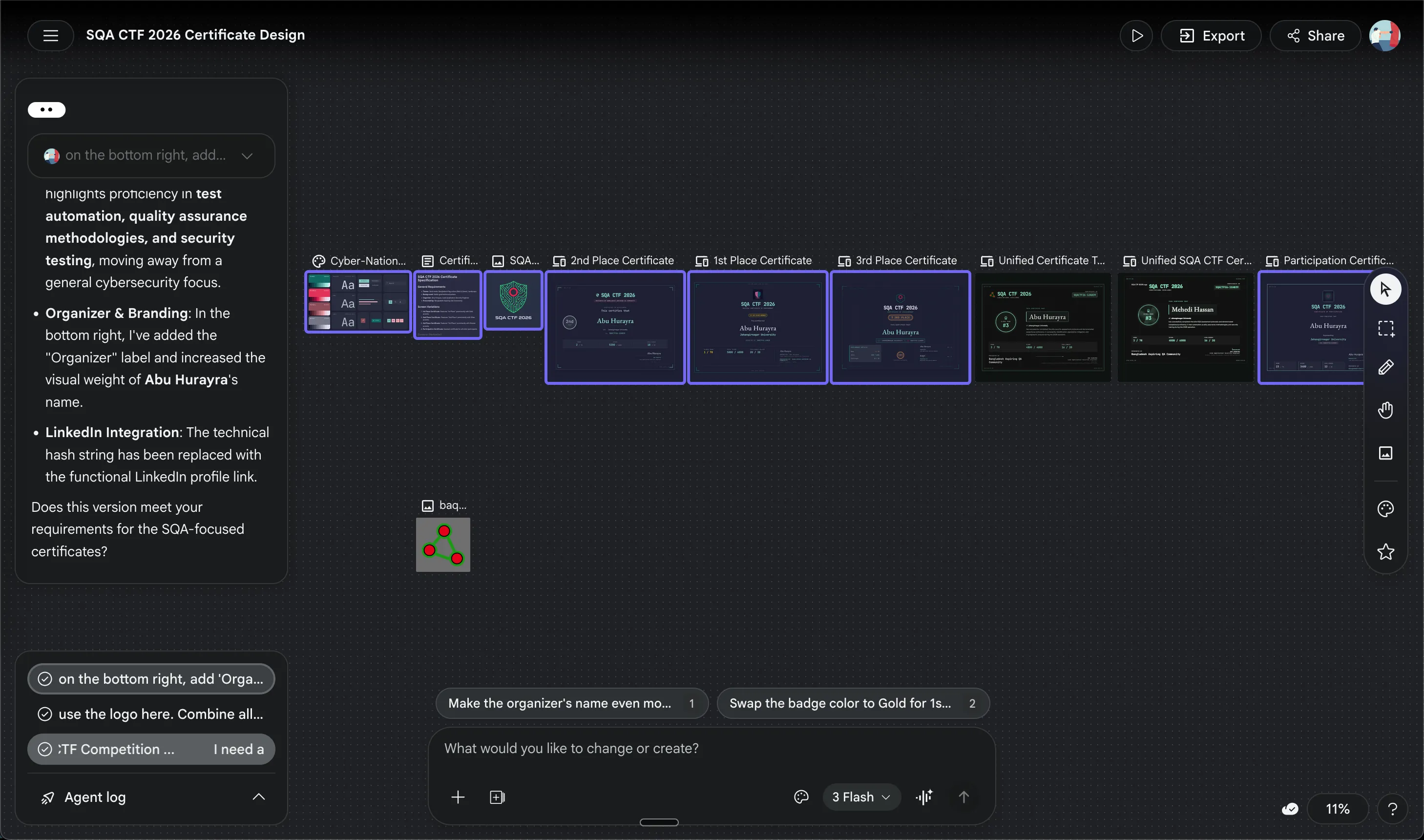Click the '3rd Place Certificate' label

point(905,260)
